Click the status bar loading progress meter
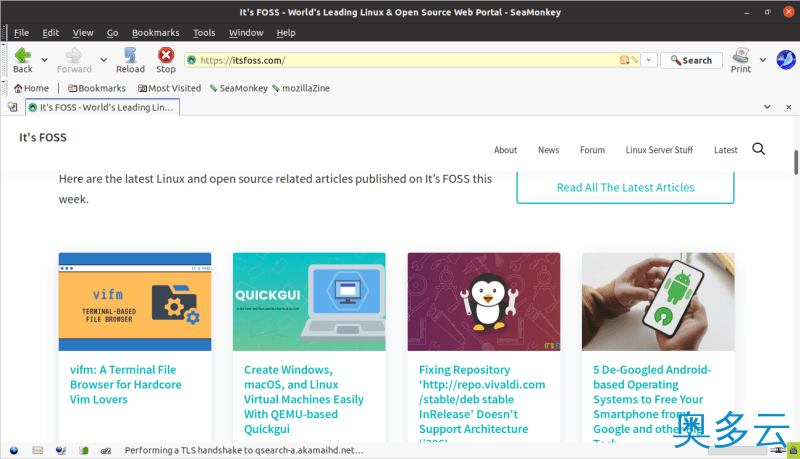This screenshot has width=800, height=459. click(x=738, y=450)
